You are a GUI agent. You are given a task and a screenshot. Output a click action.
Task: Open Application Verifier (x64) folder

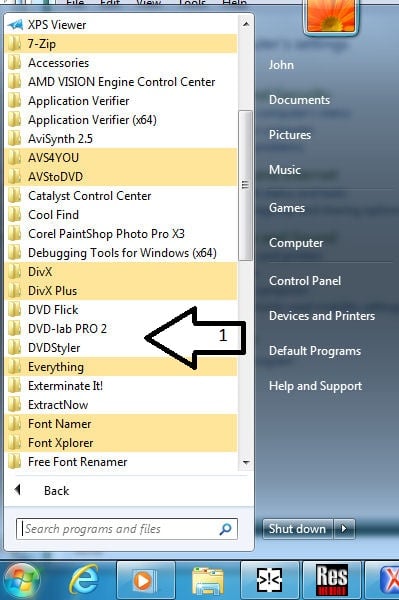(122, 120)
